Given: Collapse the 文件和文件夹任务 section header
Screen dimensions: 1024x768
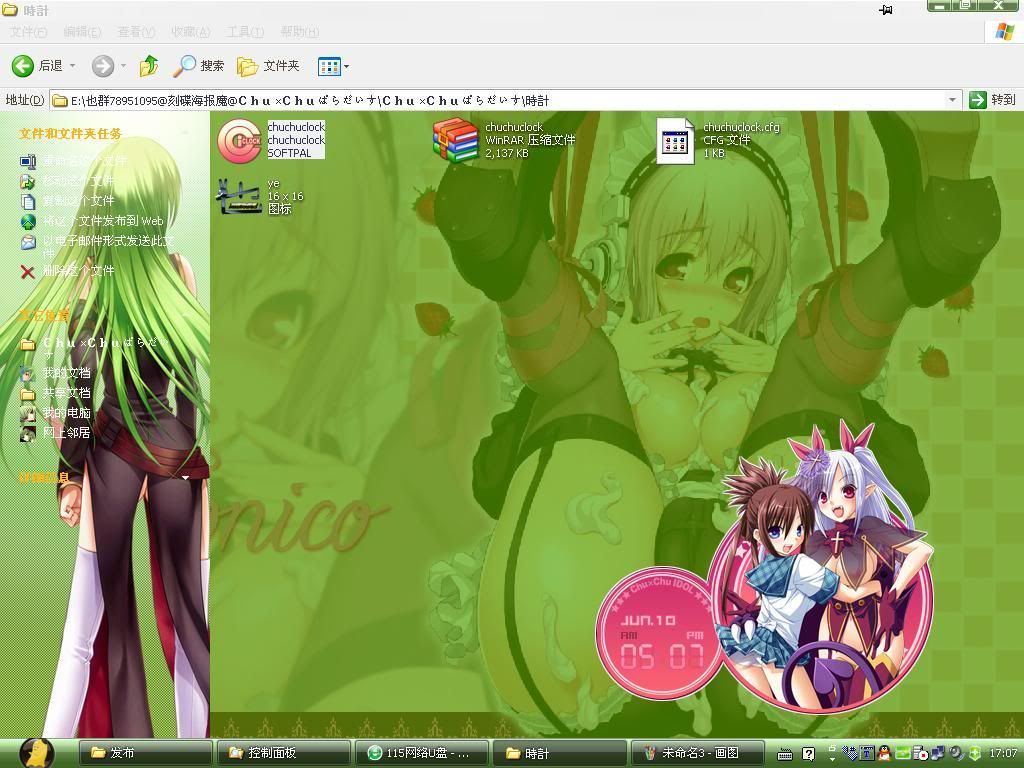Looking at the screenshot, I should click(x=70, y=134).
